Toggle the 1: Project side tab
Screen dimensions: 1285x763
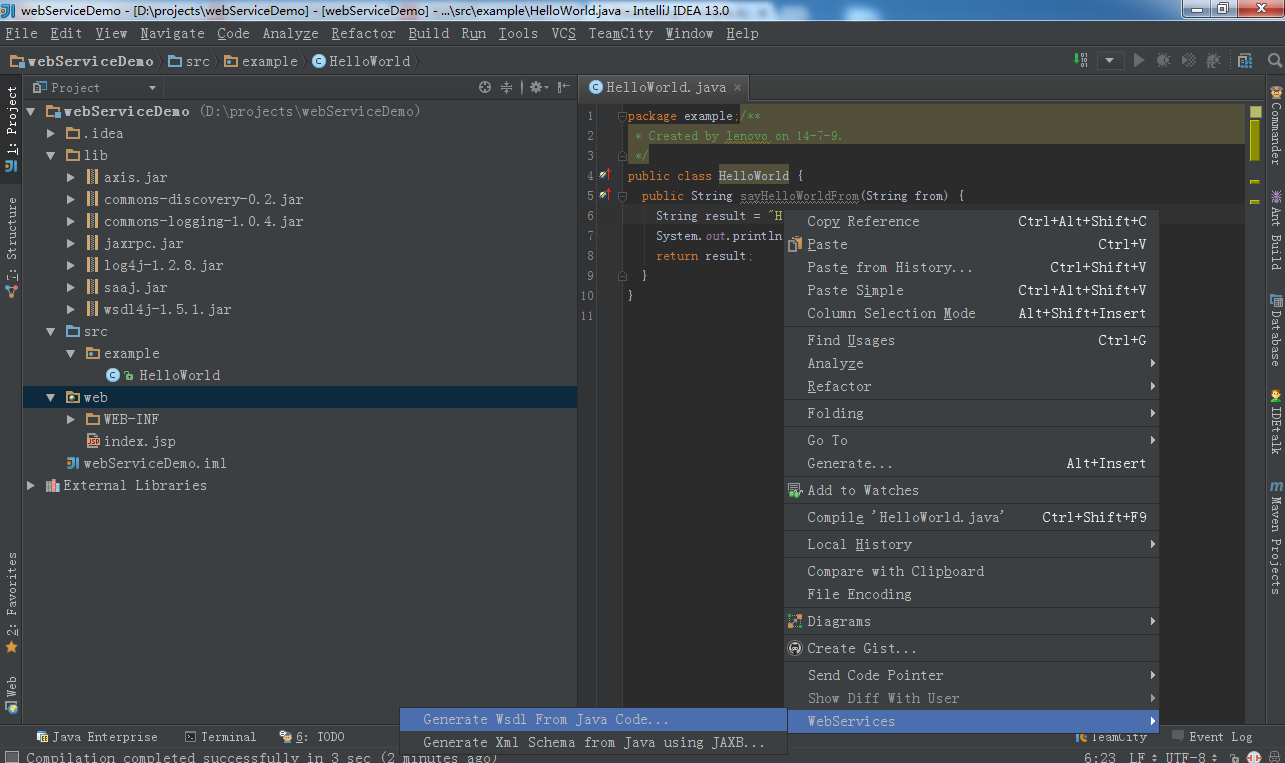click(11, 129)
